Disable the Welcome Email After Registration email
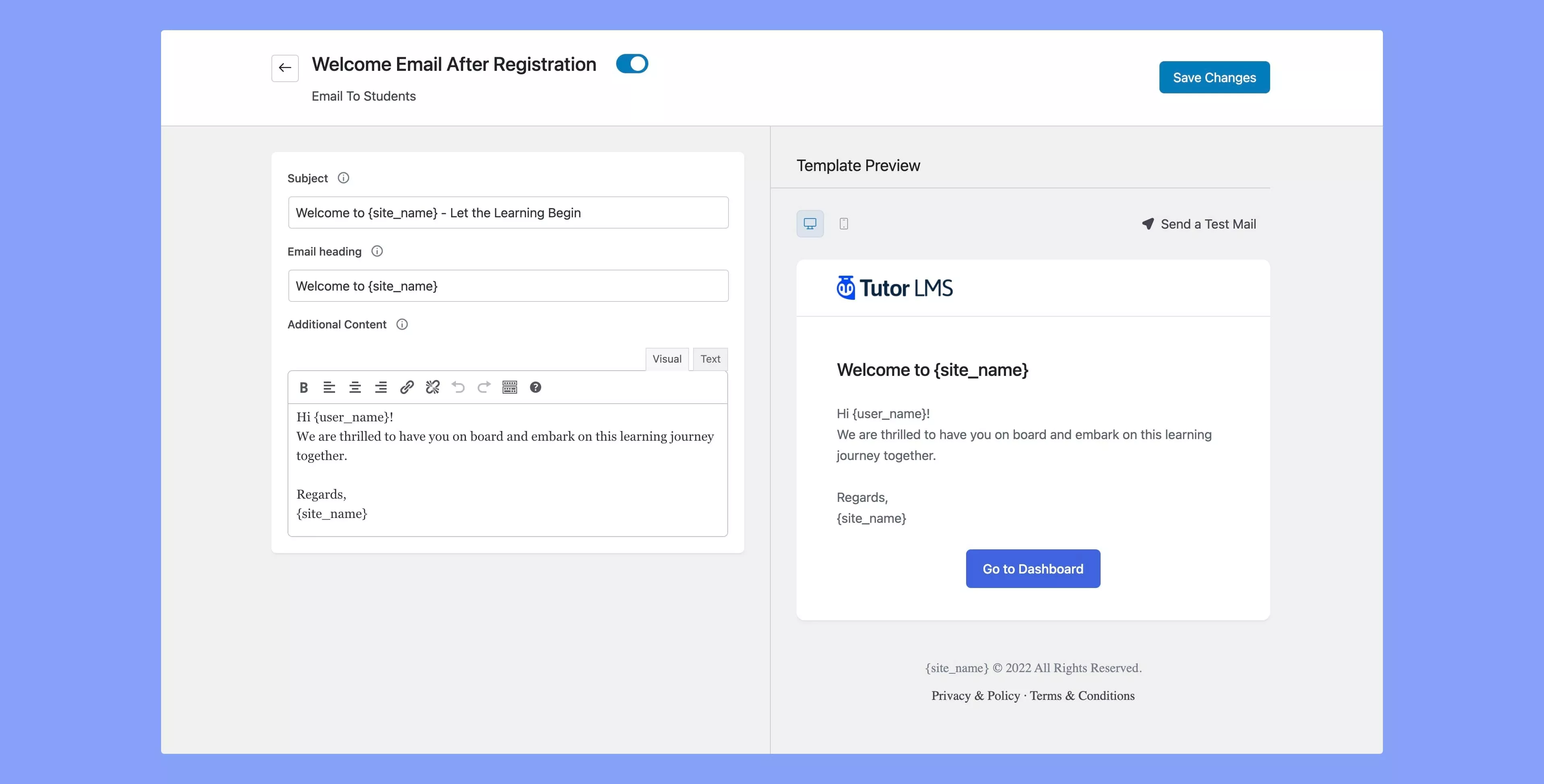The image size is (1544, 784). click(632, 64)
